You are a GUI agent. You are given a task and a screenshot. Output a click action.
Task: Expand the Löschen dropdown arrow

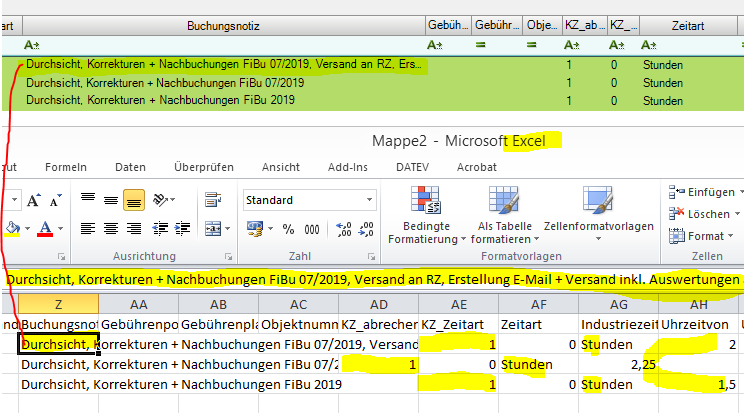pos(737,214)
